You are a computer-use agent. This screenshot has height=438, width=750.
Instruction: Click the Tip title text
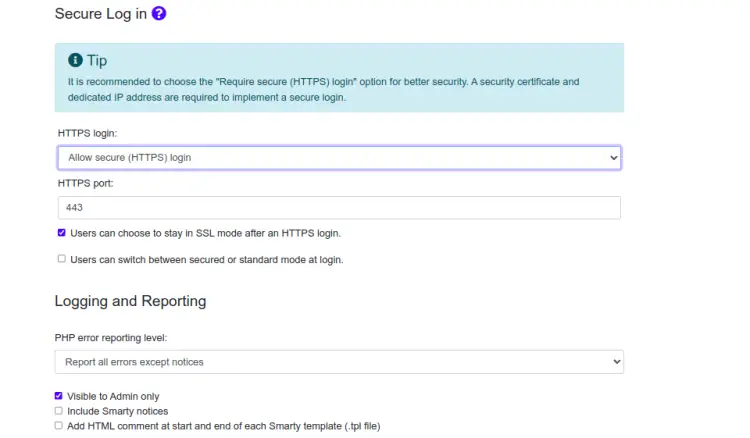click(97, 61)
